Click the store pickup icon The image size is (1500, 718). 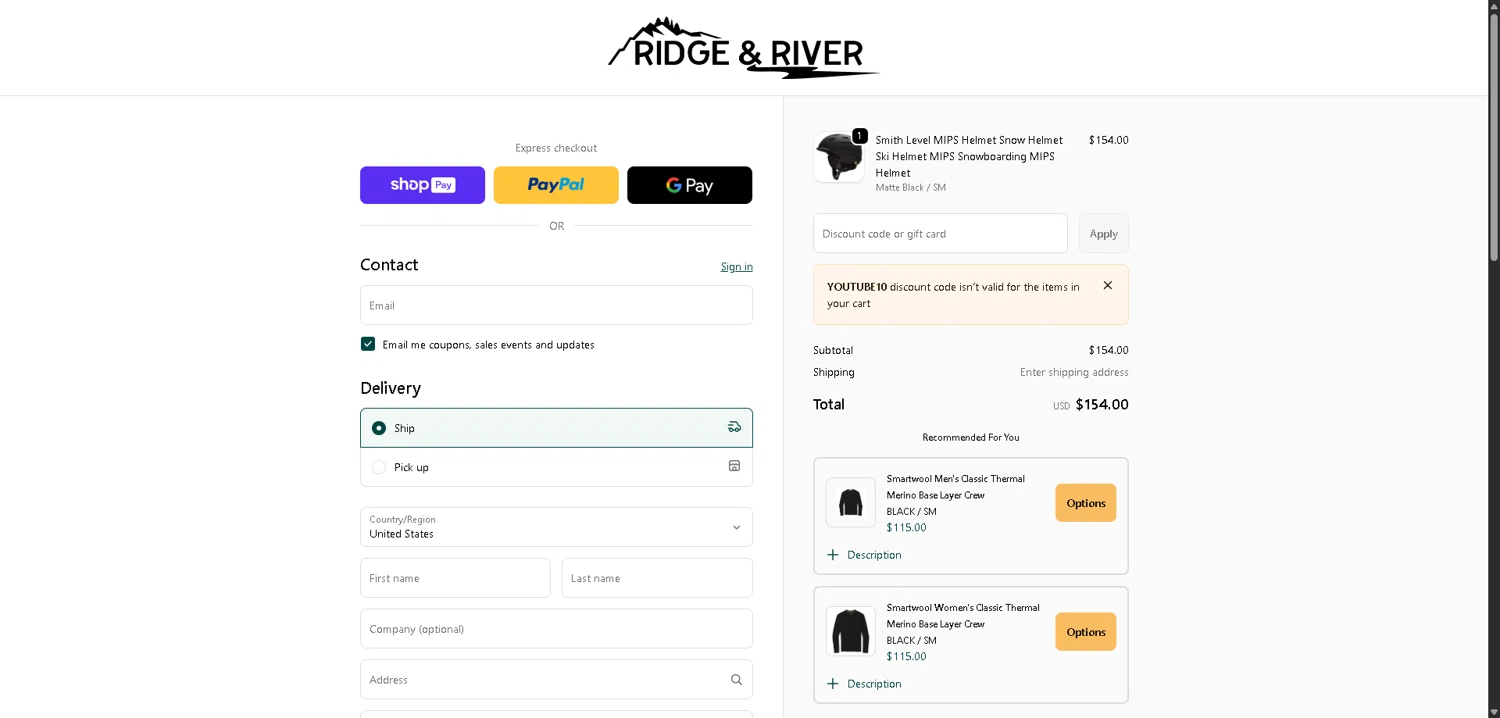734,466
